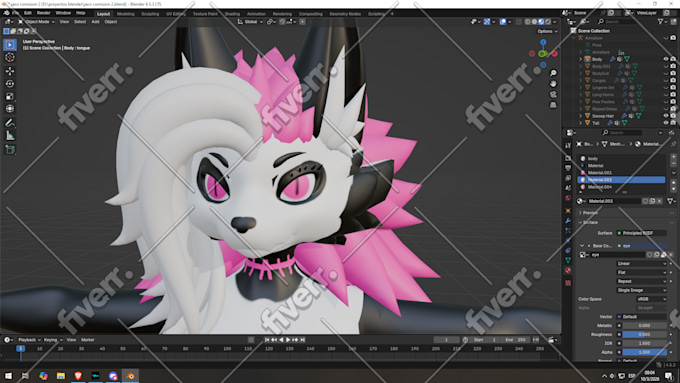Image resolution: width=680 pixels, height=383 pixels.
Task: Switch to Material Preview shading mode
Action: pyautogui.click(x=541, y=22)
